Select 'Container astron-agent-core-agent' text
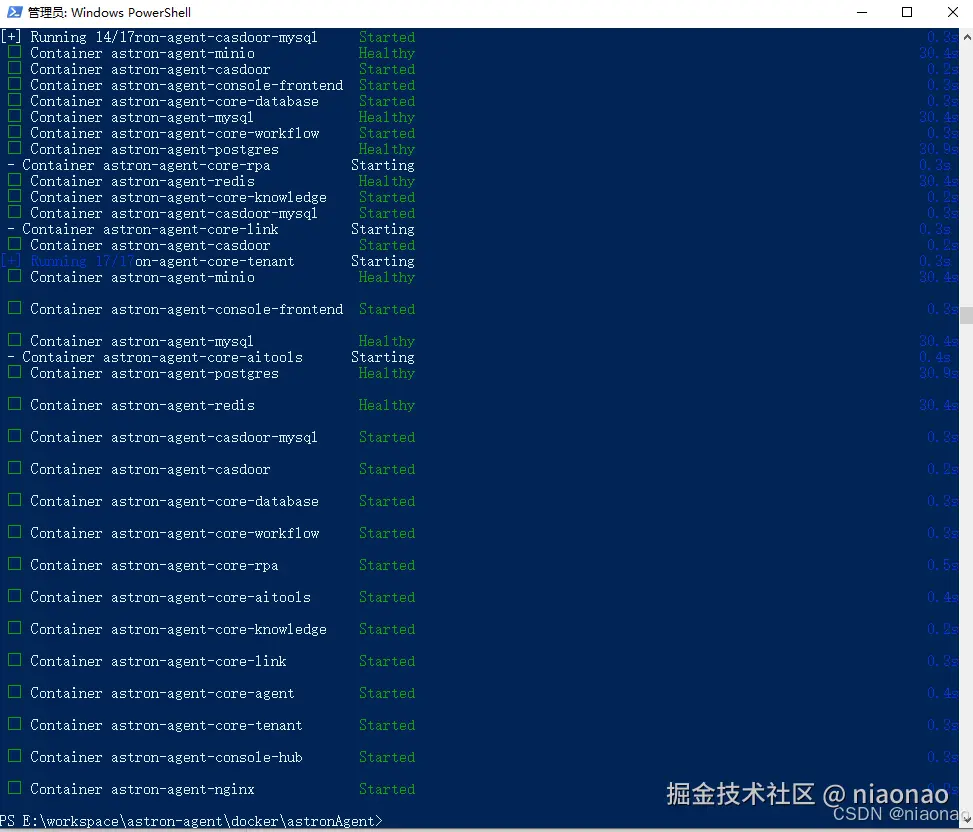The width and height of the screenshot is (973, 832). coord(162,693)
